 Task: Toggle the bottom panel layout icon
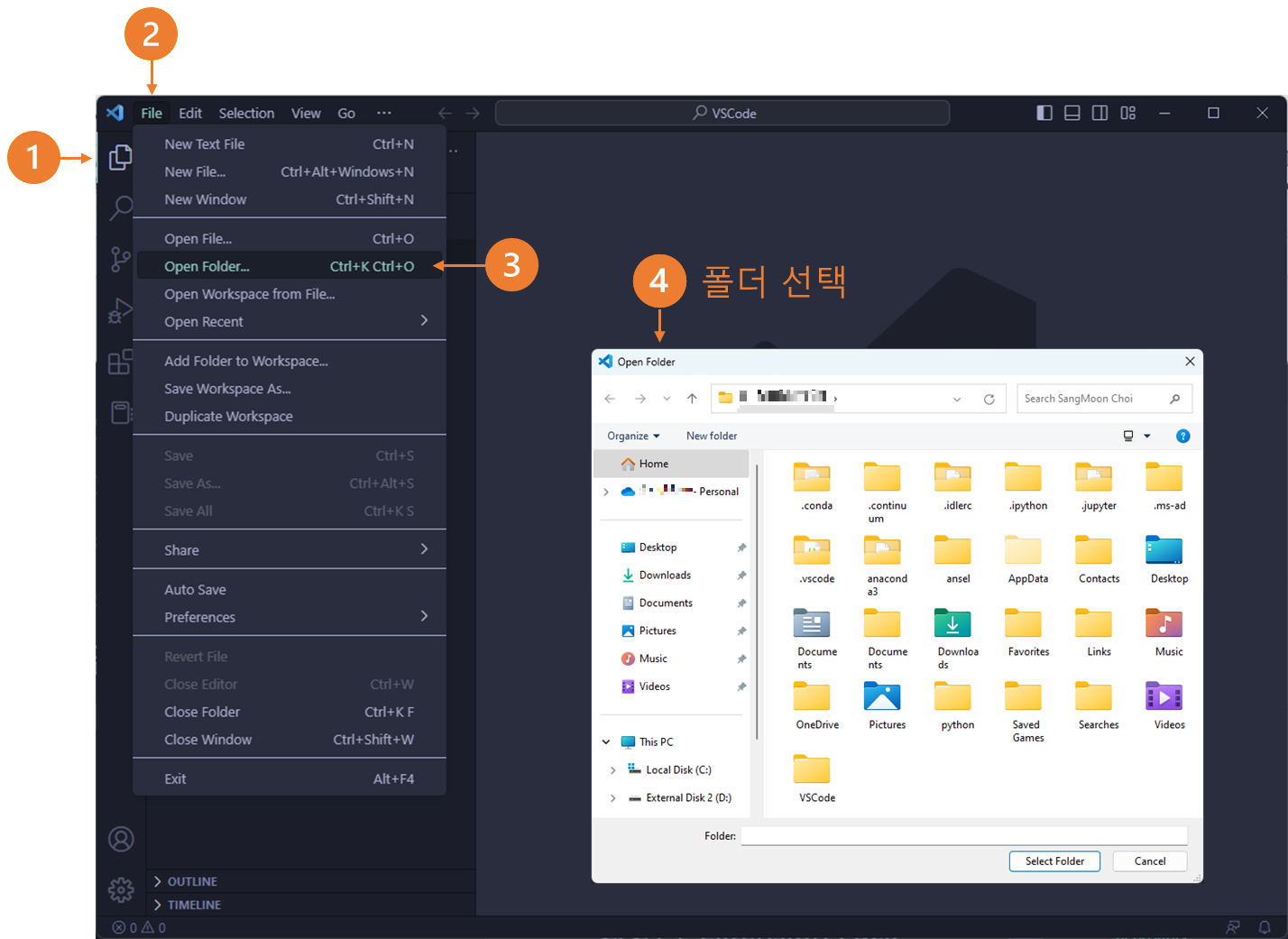[x=1072, y=113]
